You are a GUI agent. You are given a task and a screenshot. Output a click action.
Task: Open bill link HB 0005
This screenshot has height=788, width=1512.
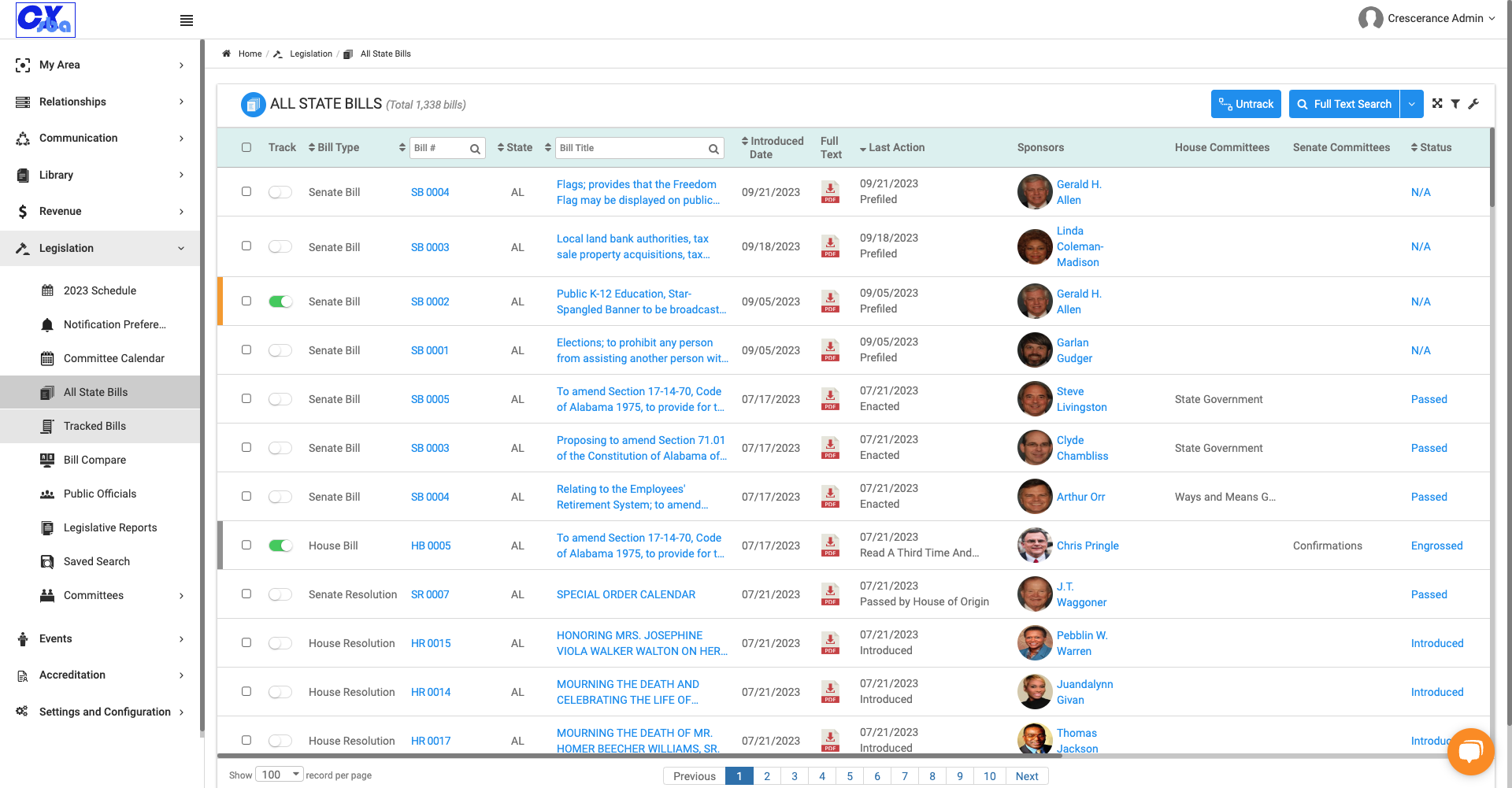pos(431,546)
